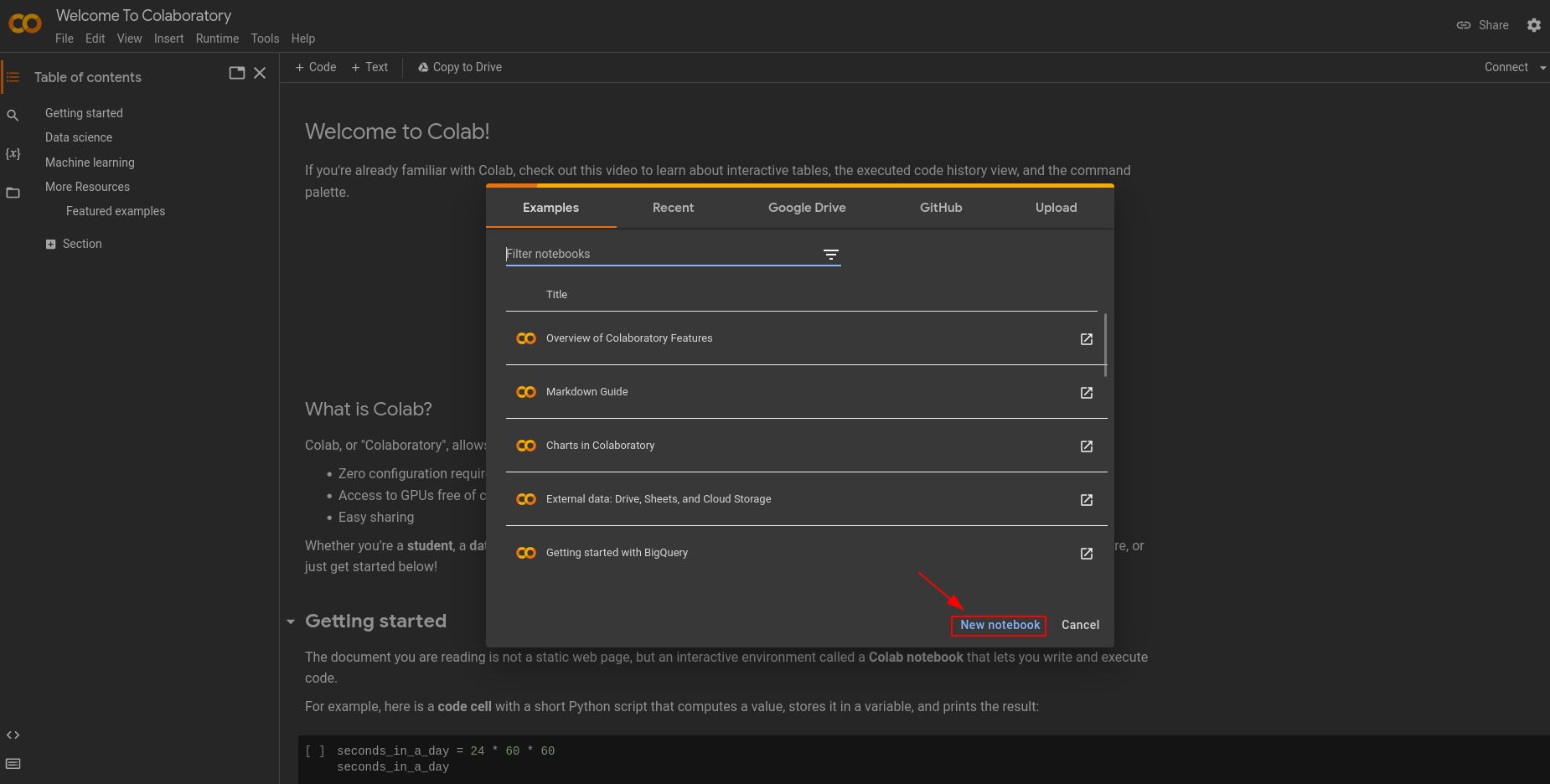Open the Tools menu
The width and height of the screenshot is (1550, 784).
pyautogui.click(x=266, y=39)
